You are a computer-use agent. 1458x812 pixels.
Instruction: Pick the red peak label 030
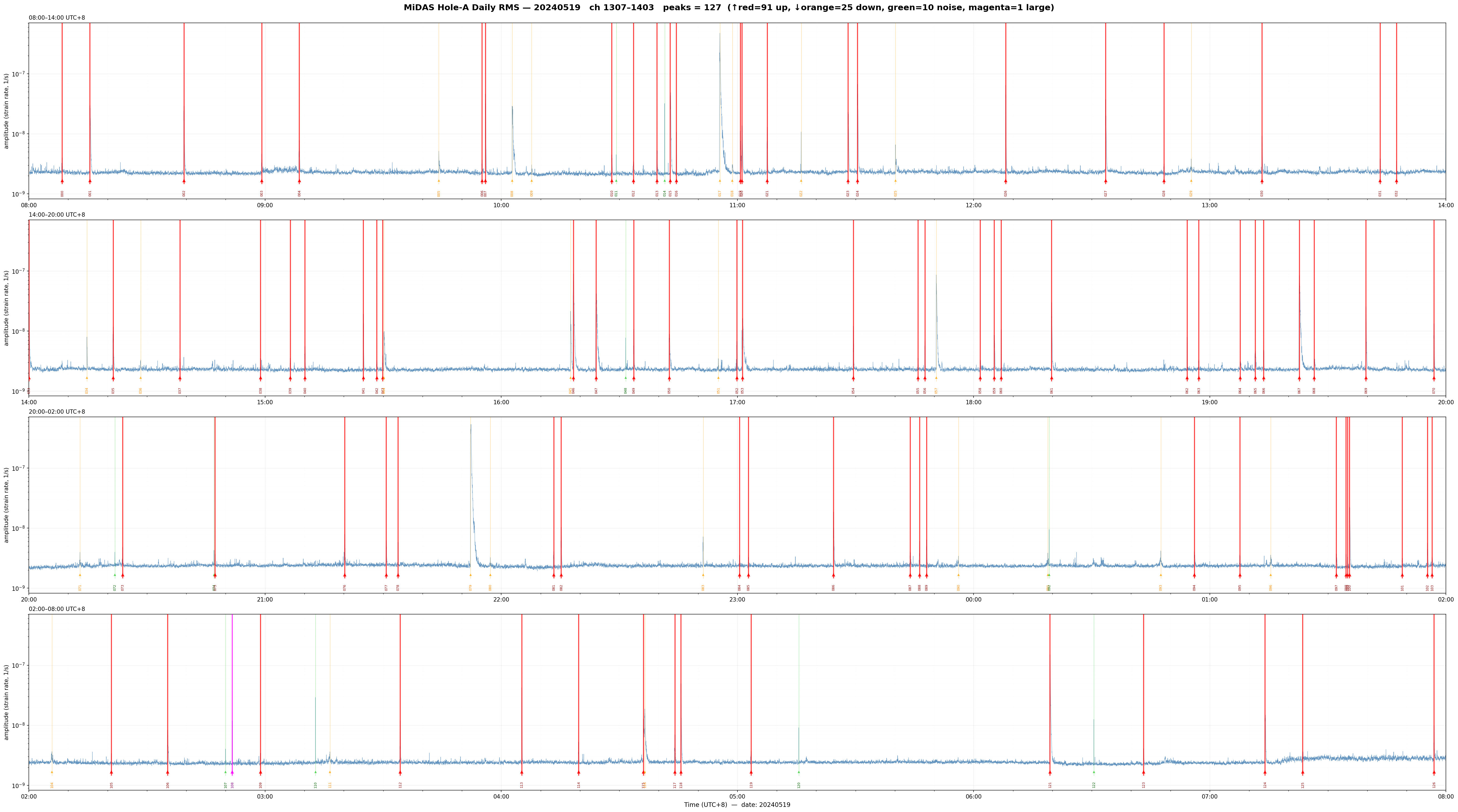pyautogui.click(x=1262, y=194)
